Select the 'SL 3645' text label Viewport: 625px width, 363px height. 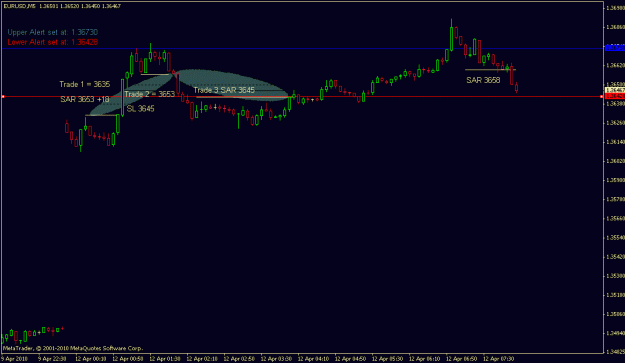(x=140, y=108)
